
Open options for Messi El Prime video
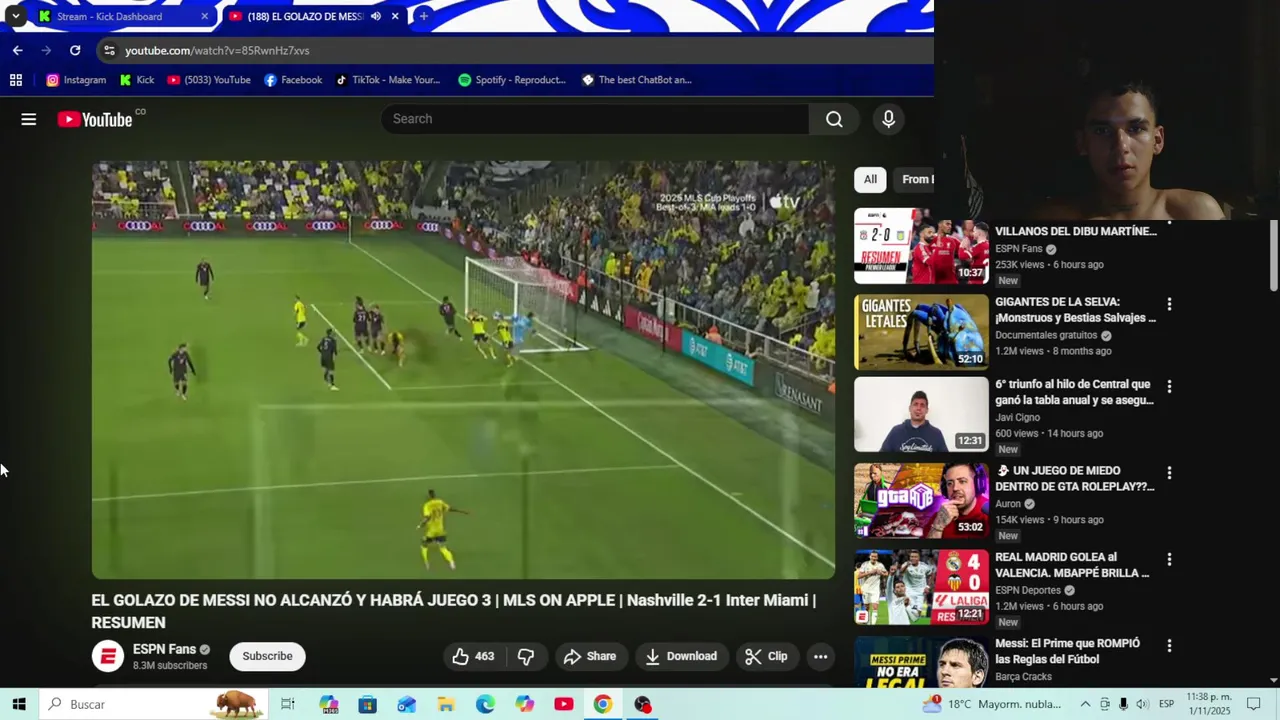(x=1169, y=645)
